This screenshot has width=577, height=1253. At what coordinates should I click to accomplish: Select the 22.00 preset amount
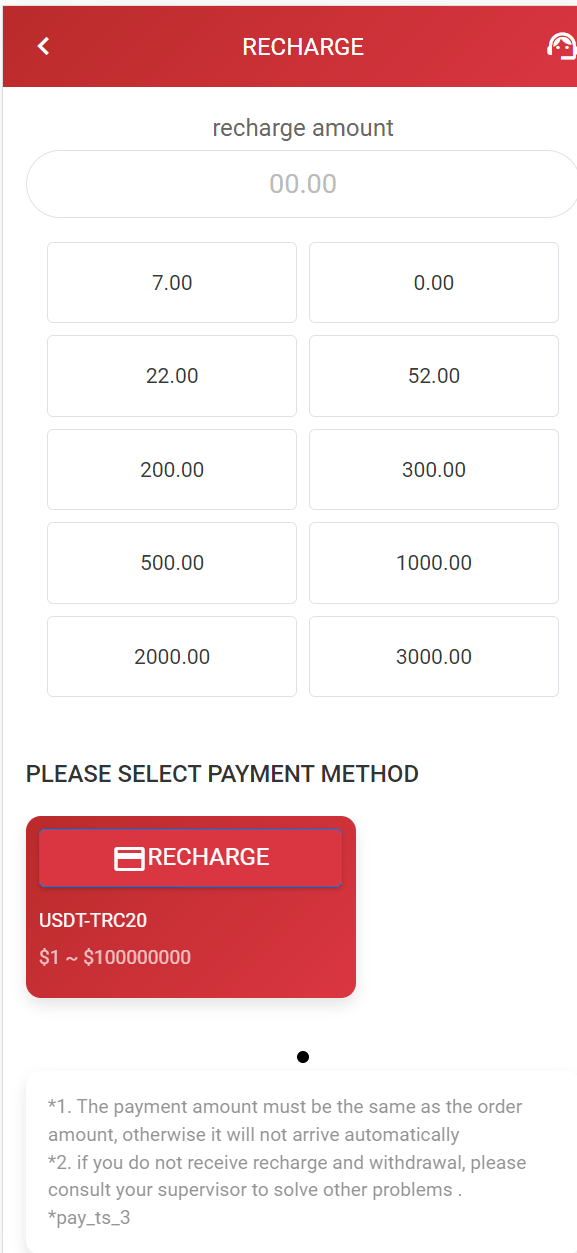pos(172,376)
